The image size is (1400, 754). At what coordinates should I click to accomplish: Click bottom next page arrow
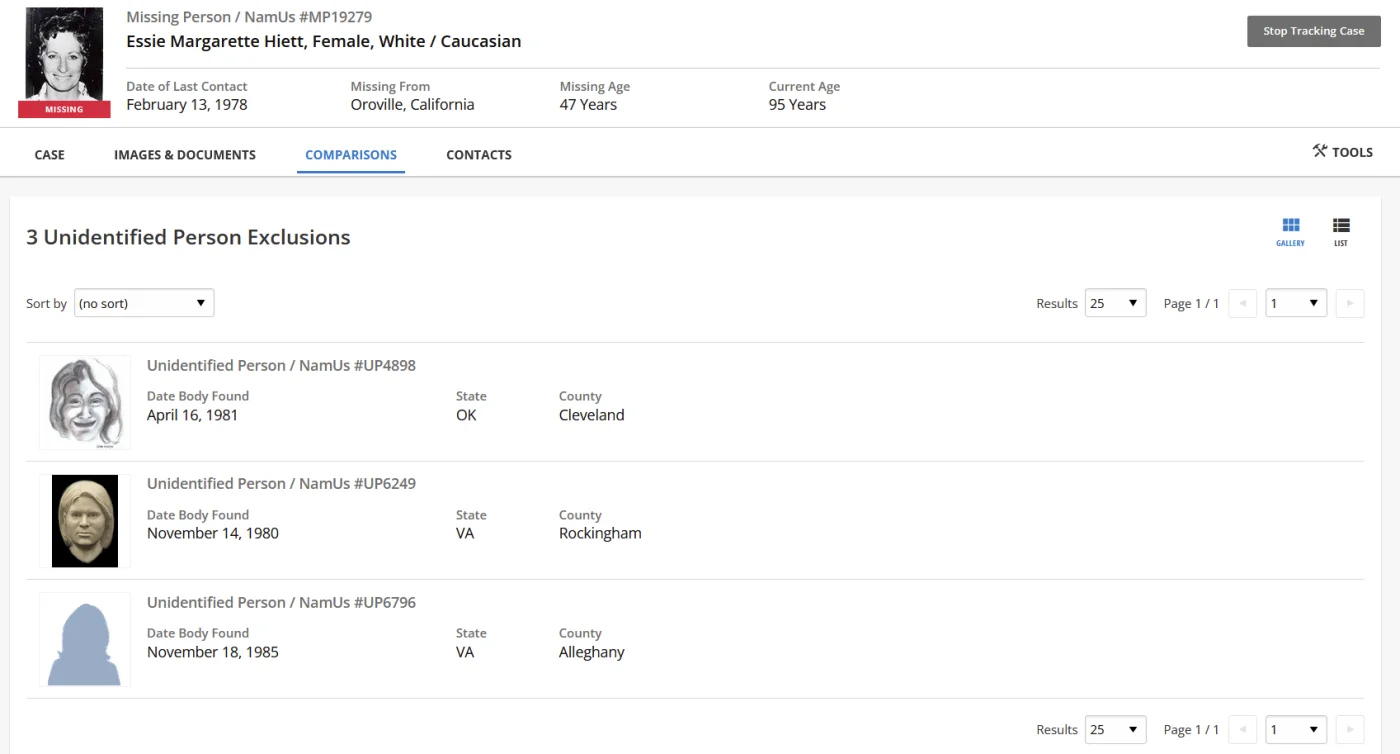pos(1349,729)
